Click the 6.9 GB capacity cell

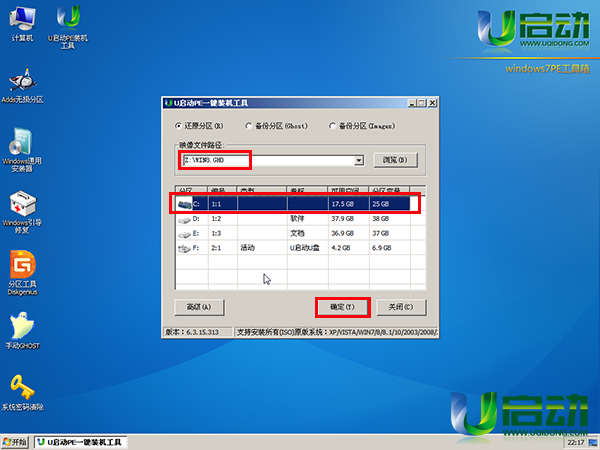[390, 248]
